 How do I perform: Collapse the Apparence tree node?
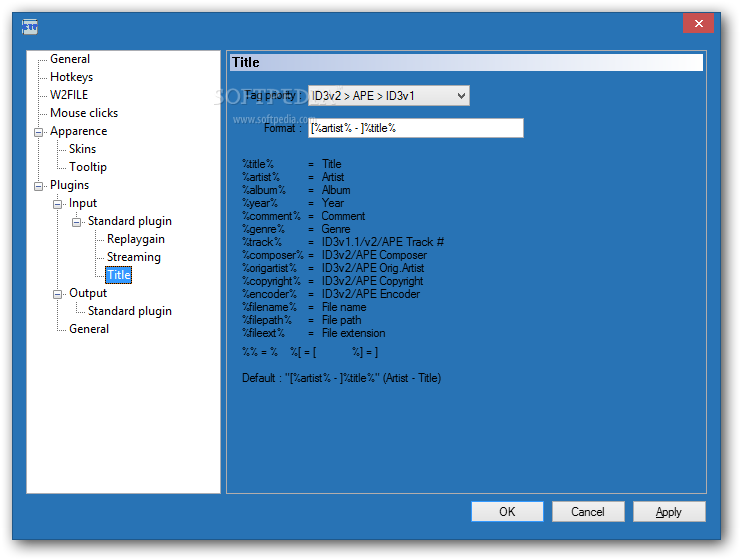[x=39, y=132]
